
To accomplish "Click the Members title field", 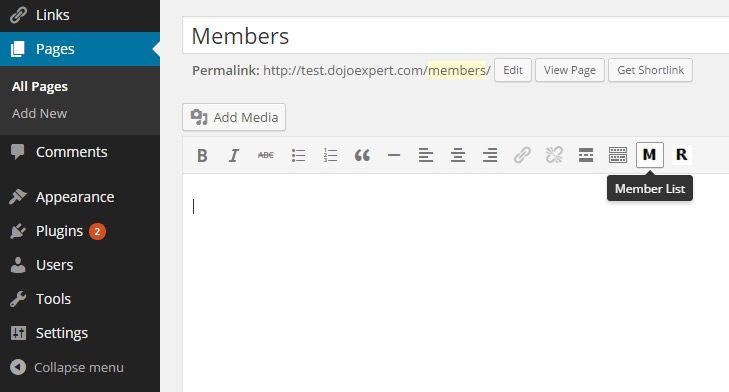I will tap(456, 36).
